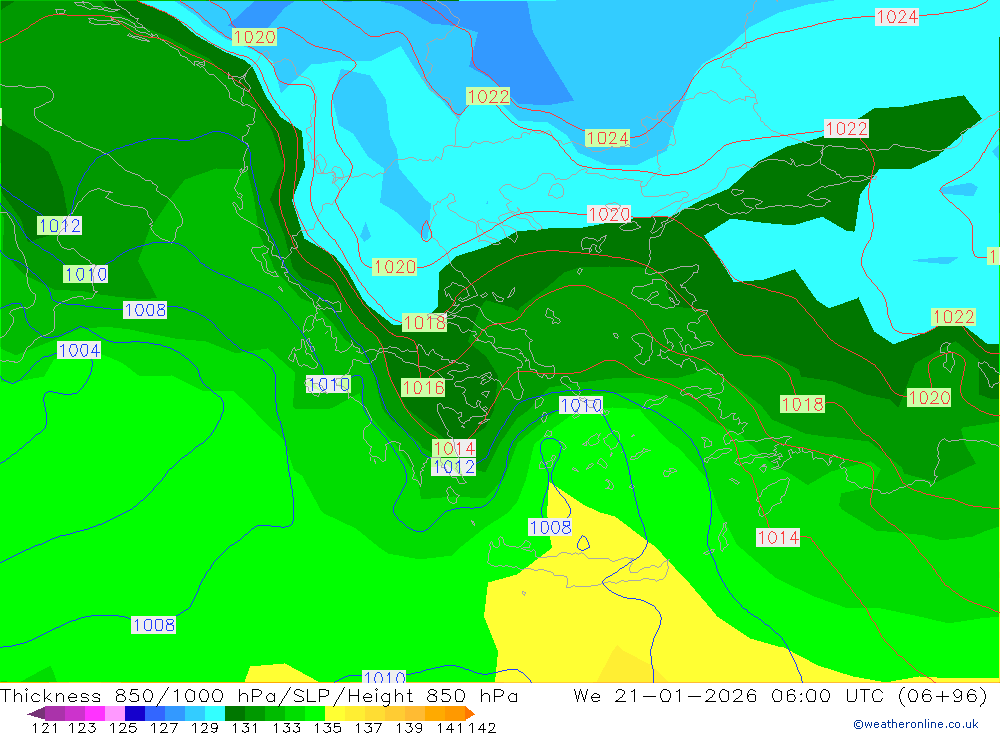Open the weatheronline.co.uk credit link
1000x733 pixels.
(916, 724)
